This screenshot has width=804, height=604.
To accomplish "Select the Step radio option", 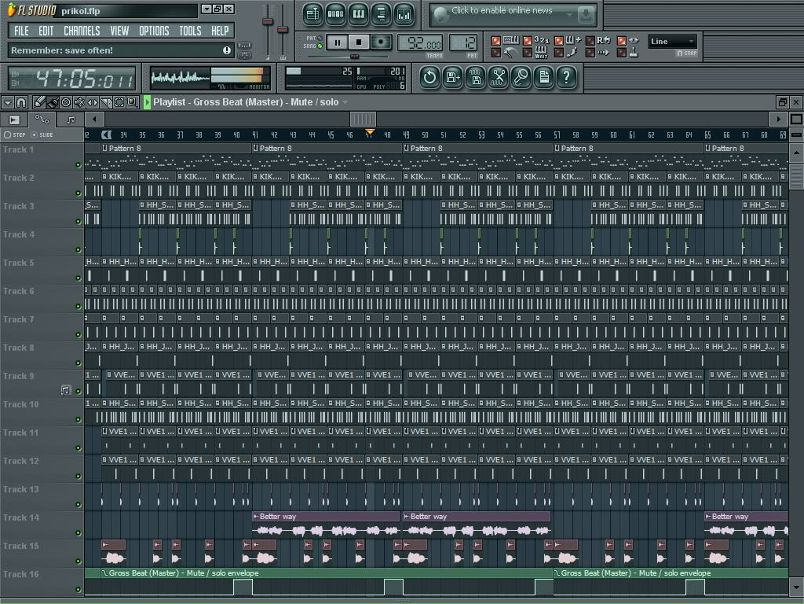I will [6, 134].
